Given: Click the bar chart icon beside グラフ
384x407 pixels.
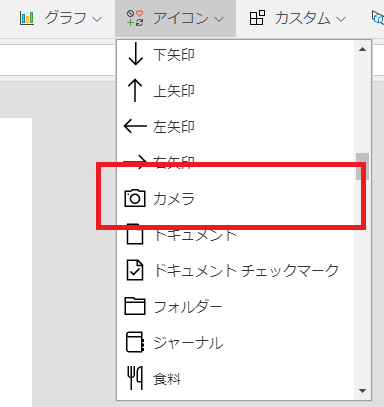Looking at the screenshot, I should [x=27, y=18].
